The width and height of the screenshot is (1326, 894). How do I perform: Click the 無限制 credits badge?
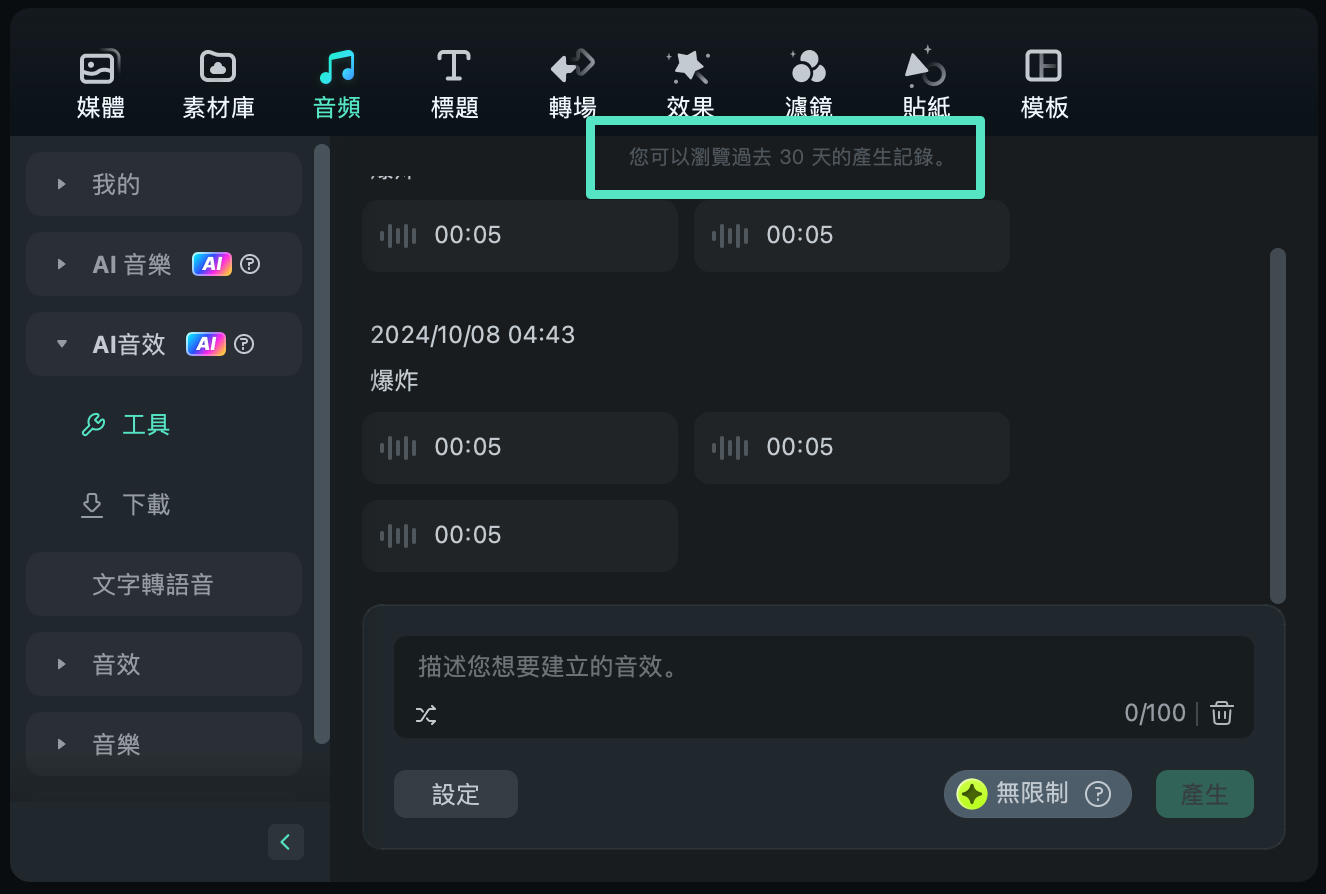[x=1038, y=794]
